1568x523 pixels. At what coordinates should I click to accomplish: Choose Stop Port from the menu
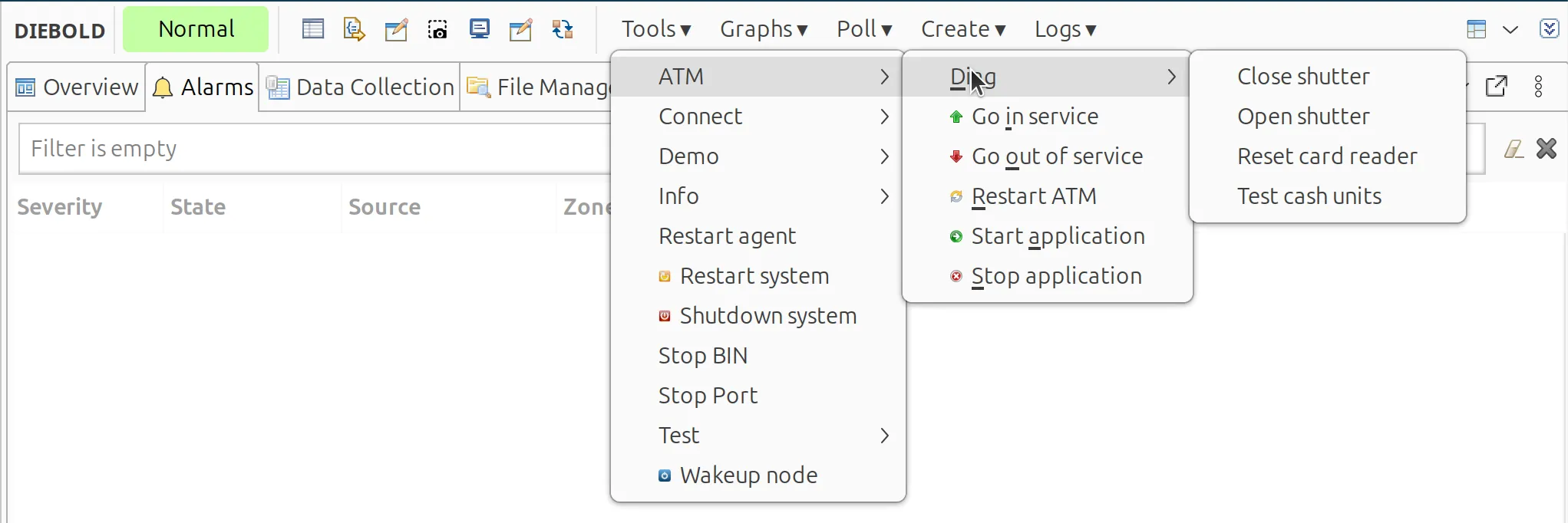point(758,396)
